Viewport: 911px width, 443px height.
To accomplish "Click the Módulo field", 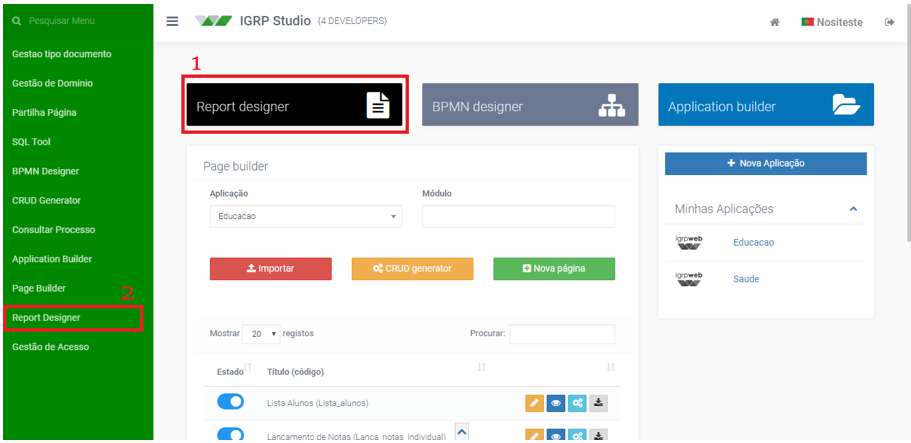I will [x=518, y=216].
